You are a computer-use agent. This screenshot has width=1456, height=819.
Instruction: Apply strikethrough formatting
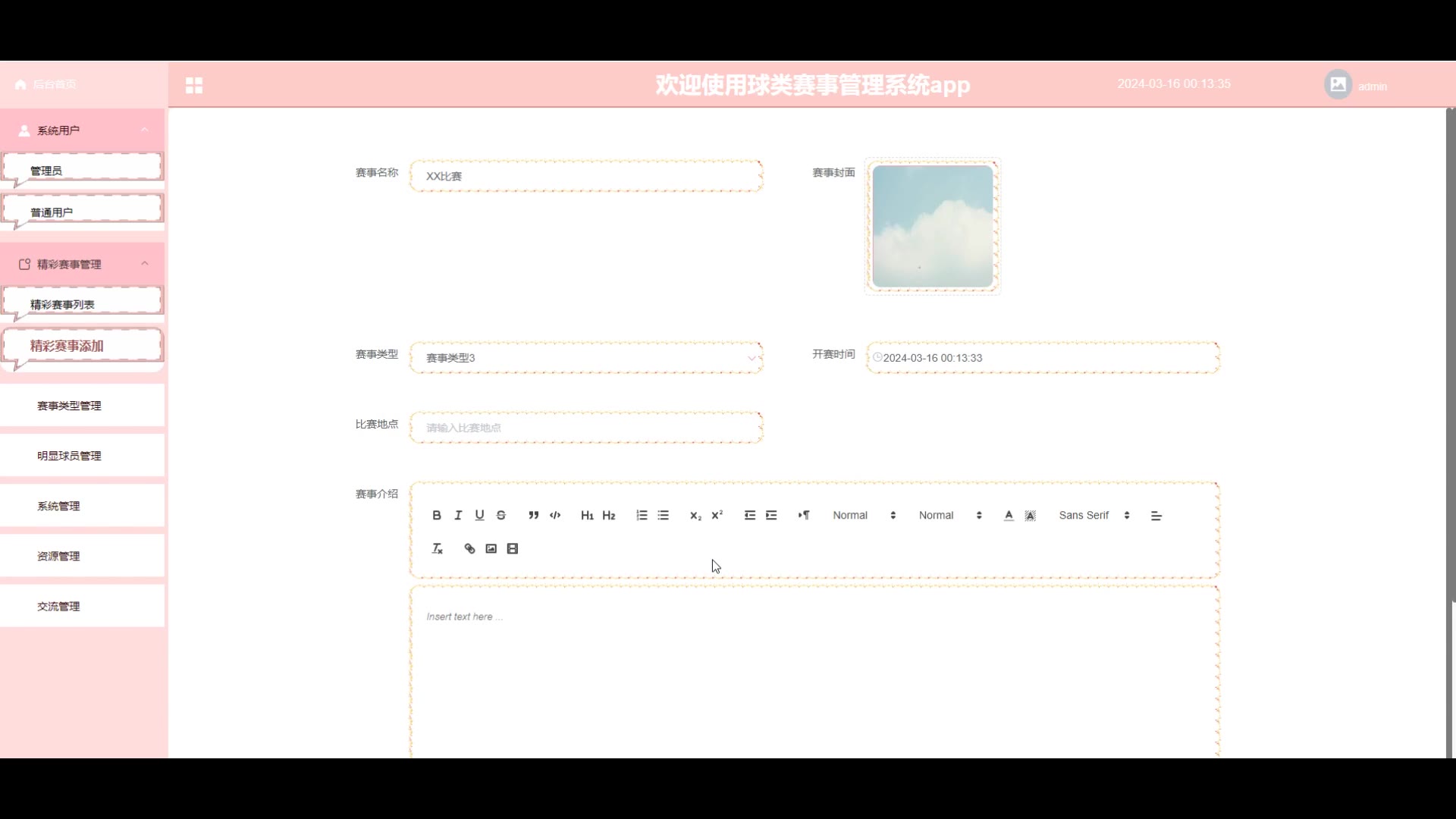coord(501,516)
